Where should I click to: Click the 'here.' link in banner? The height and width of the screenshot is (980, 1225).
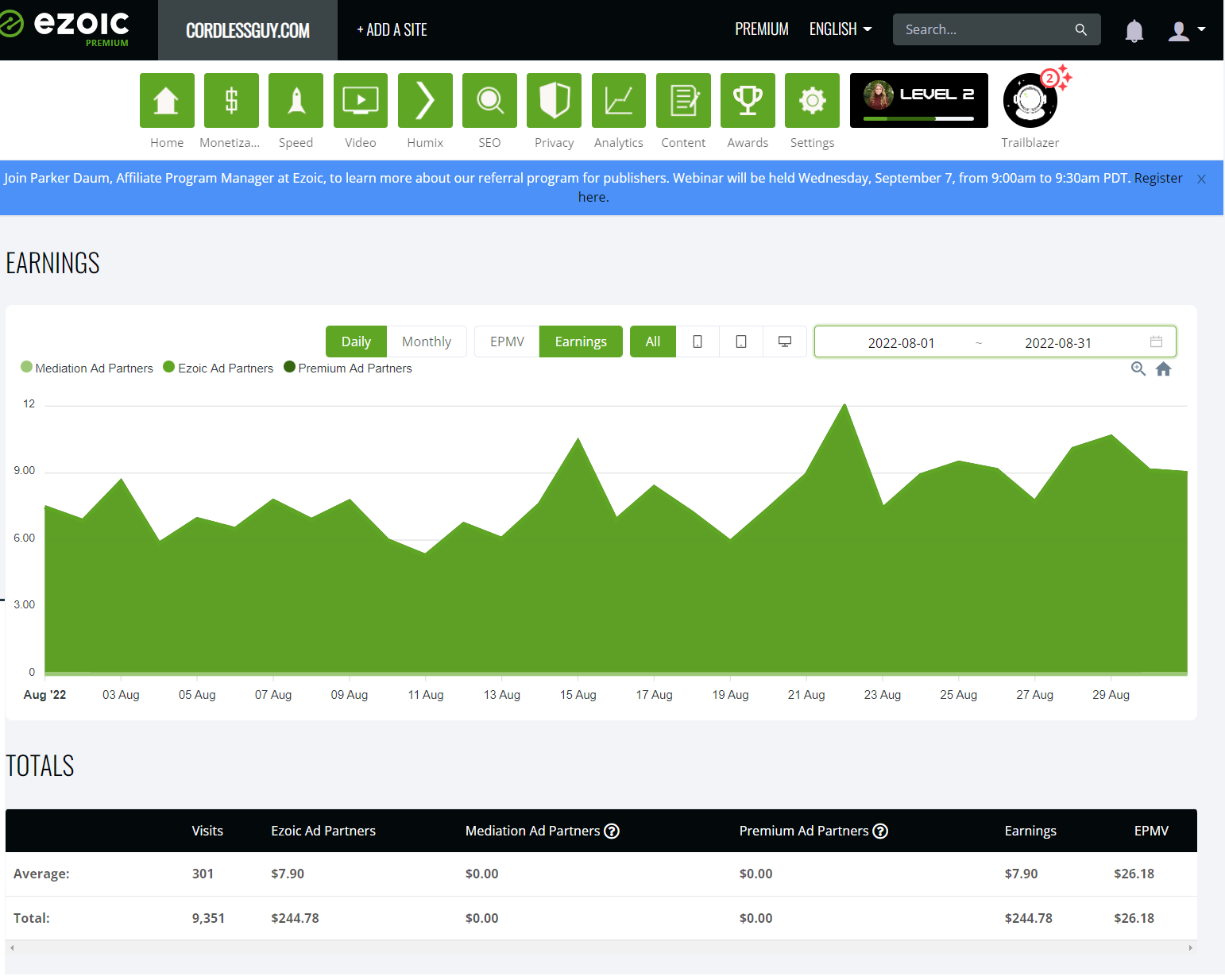[x=593, y=197]
